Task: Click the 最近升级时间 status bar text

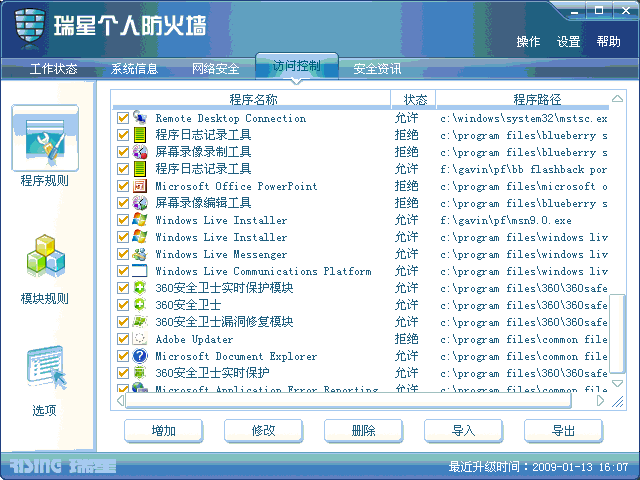Action: pyautogui.click(x=538, y=467)
